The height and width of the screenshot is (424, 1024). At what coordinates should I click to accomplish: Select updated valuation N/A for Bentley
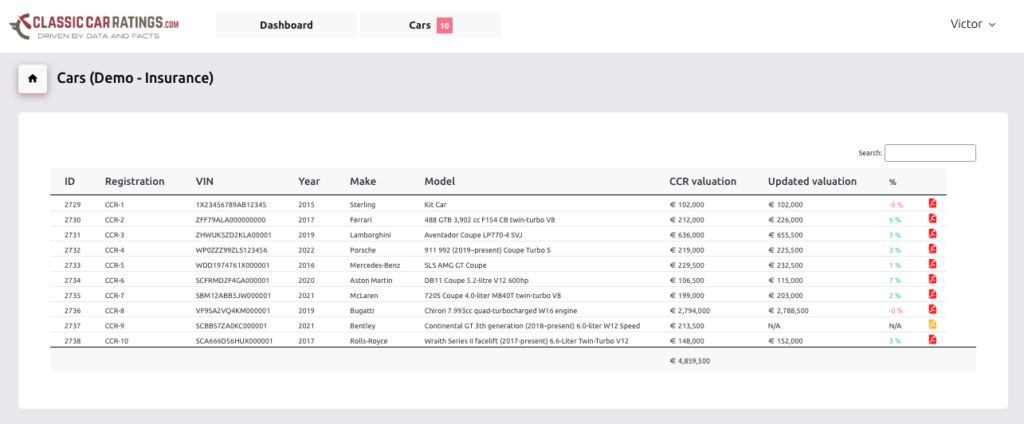(774, 325)
